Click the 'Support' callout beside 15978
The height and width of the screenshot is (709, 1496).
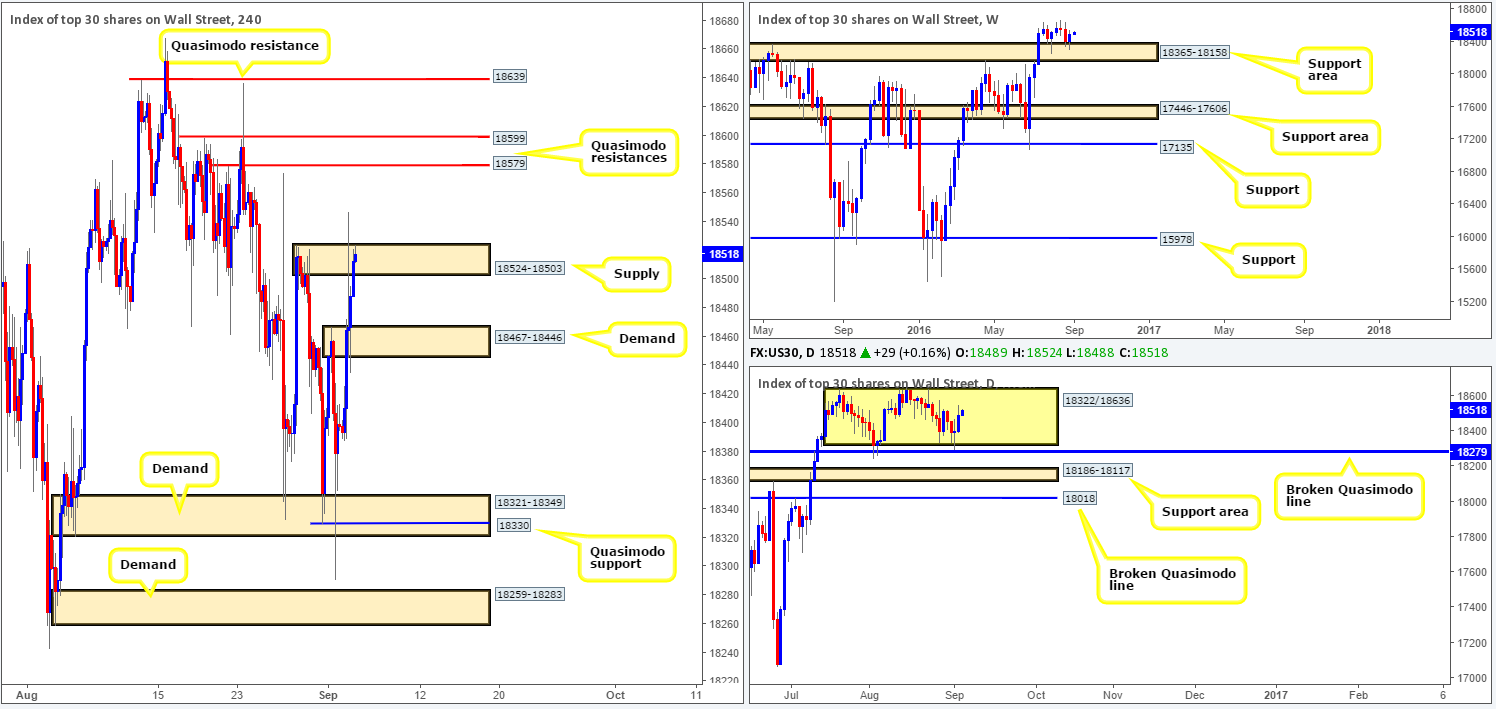[1269, 260]
